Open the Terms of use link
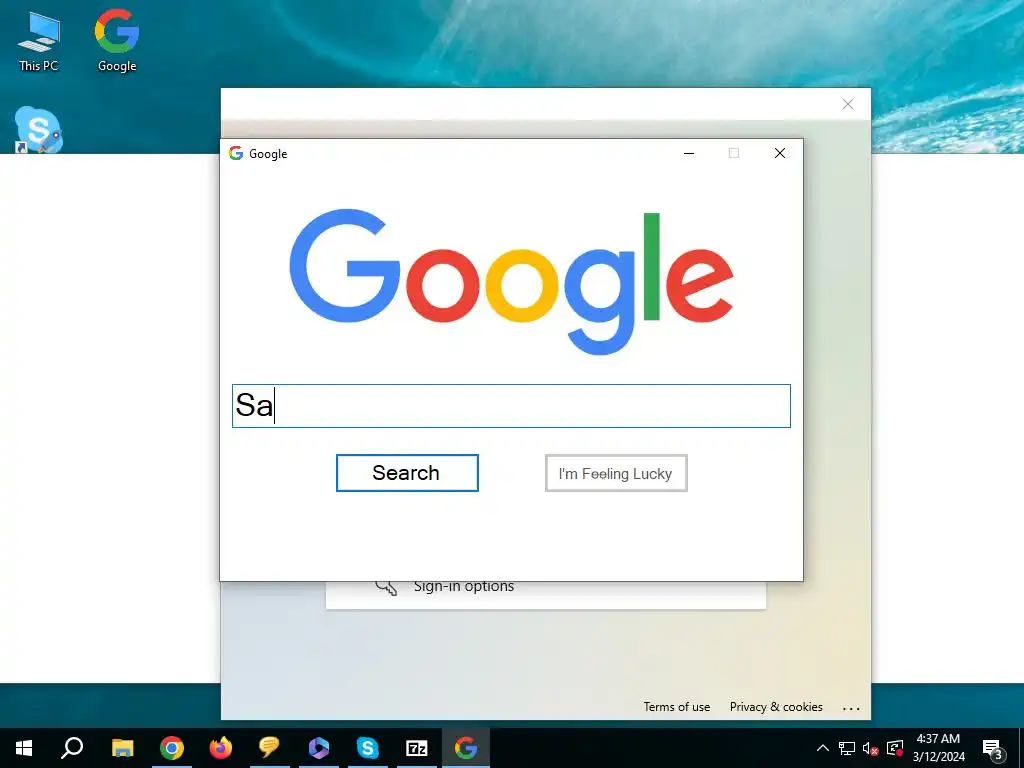The height and width of the screenshot is (768, 1024). click(x=677, y=707)
